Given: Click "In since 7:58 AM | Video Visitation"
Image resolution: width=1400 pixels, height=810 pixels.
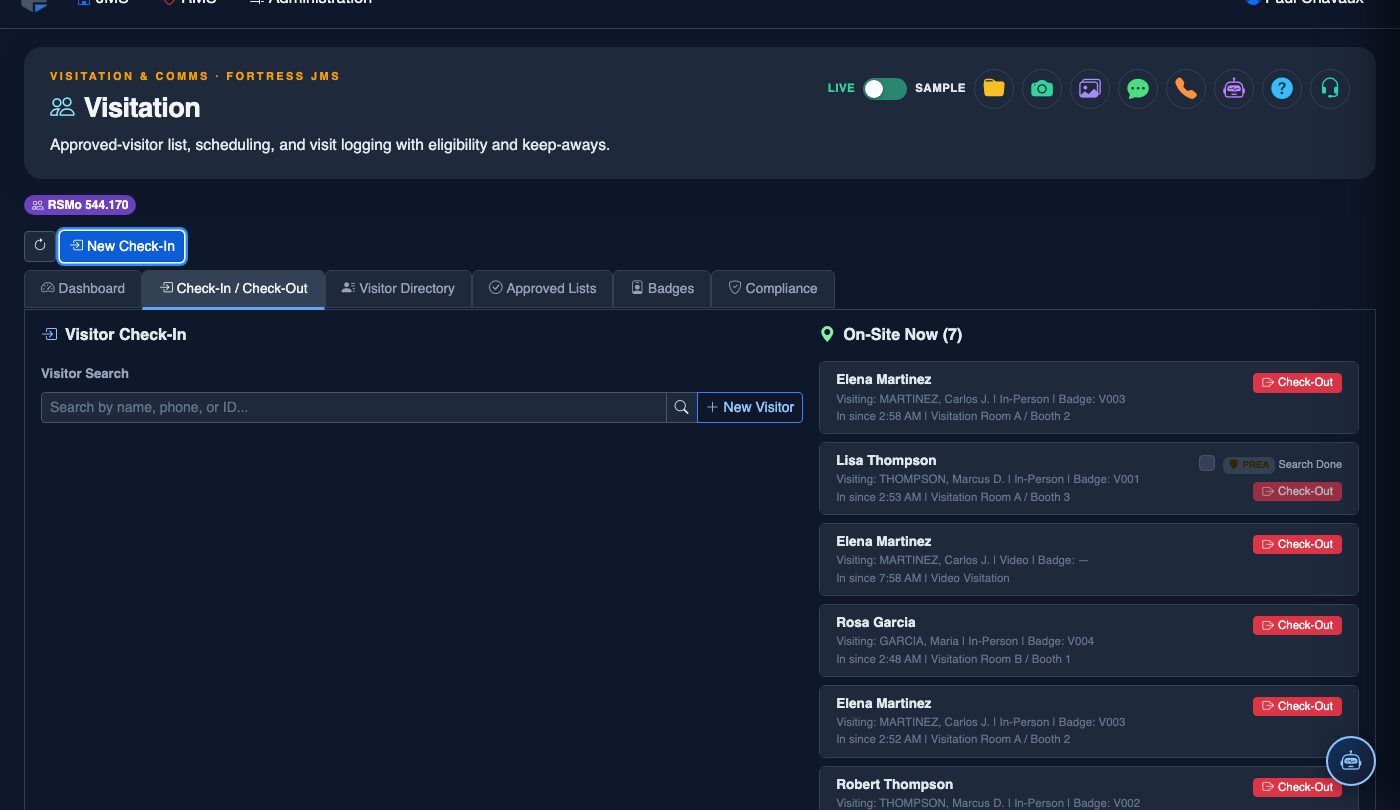Looking at the screenshot, I should 923,578.
